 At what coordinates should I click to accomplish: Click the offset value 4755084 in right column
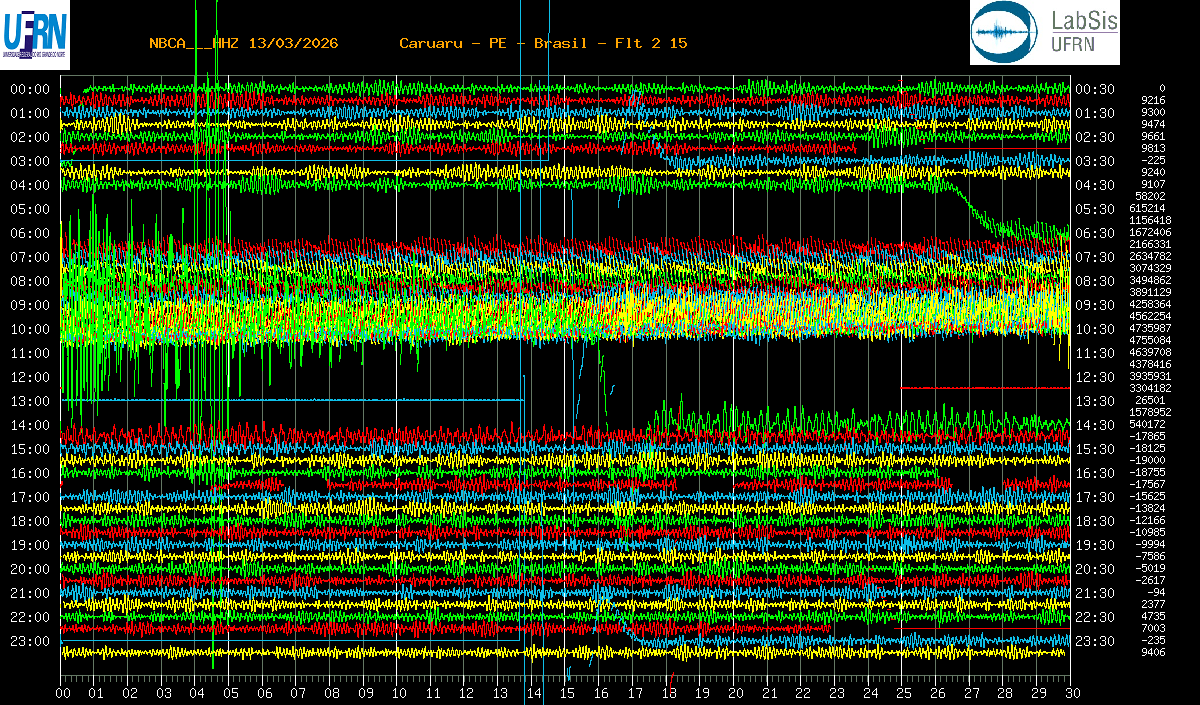(x=1149, y=340)
